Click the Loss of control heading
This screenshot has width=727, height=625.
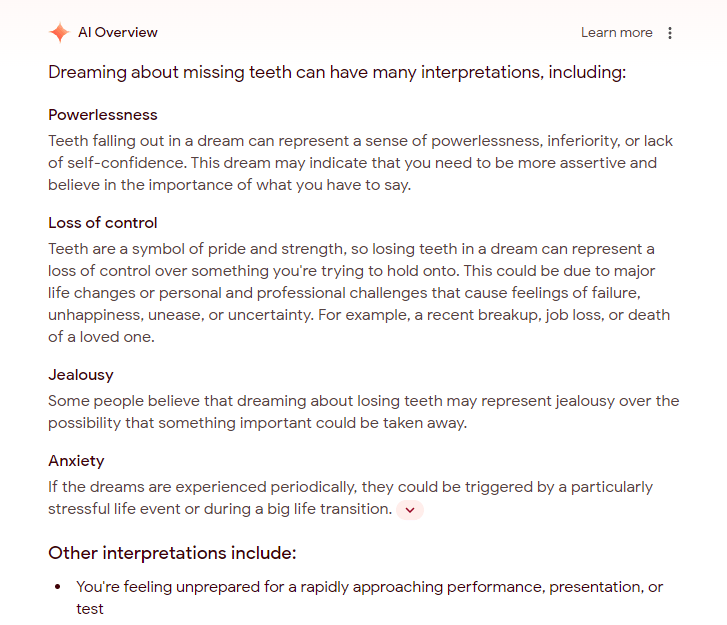[103, 223]
